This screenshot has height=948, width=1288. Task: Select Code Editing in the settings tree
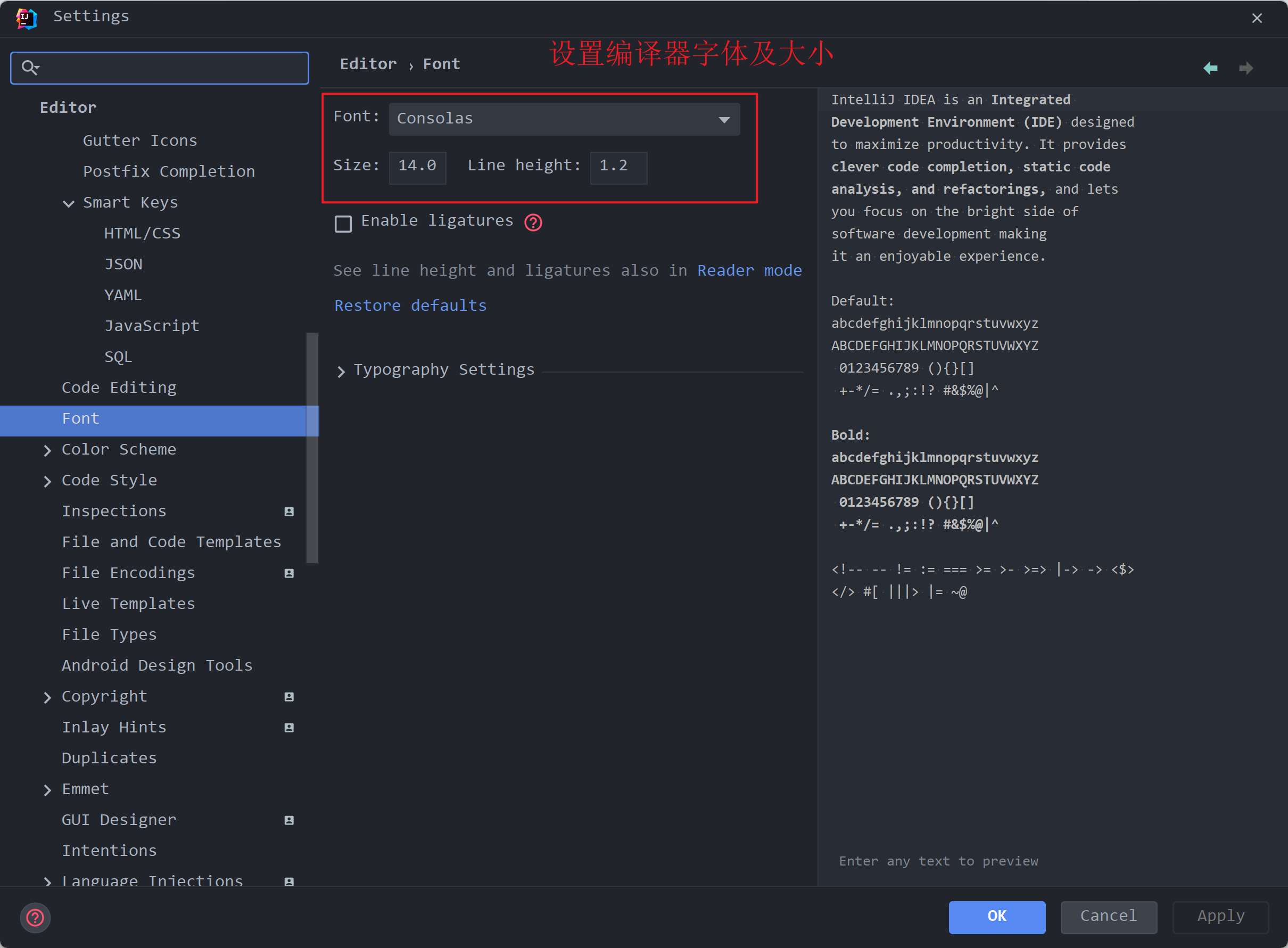pyautogui.click(x=119, y=388)
